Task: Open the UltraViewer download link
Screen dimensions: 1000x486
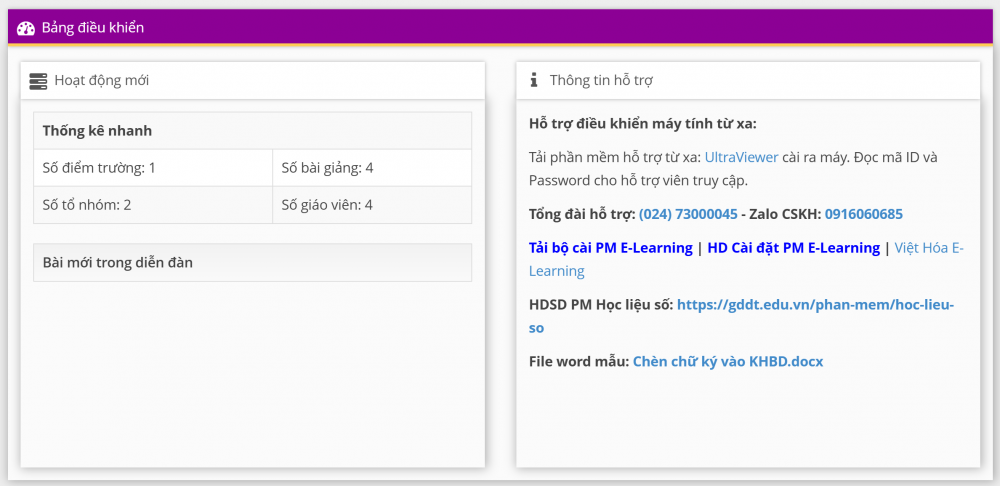Action: [x=744, y=157]
